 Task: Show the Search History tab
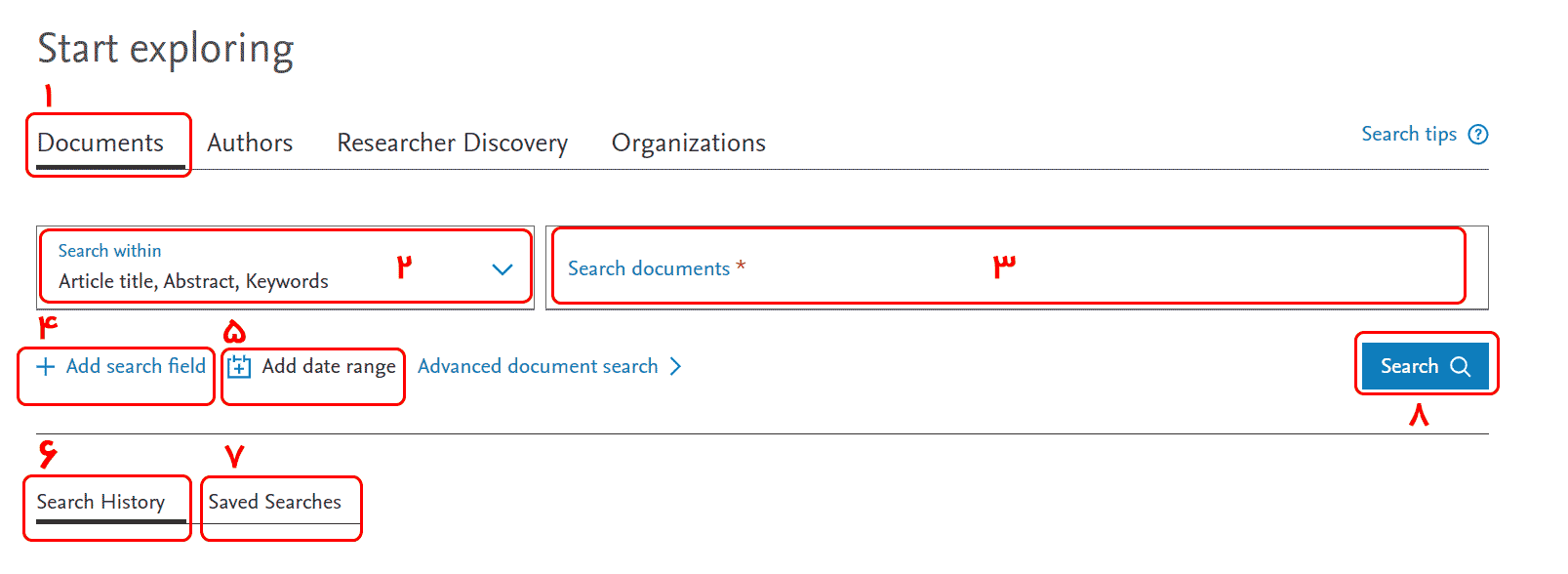pos(101,502)
